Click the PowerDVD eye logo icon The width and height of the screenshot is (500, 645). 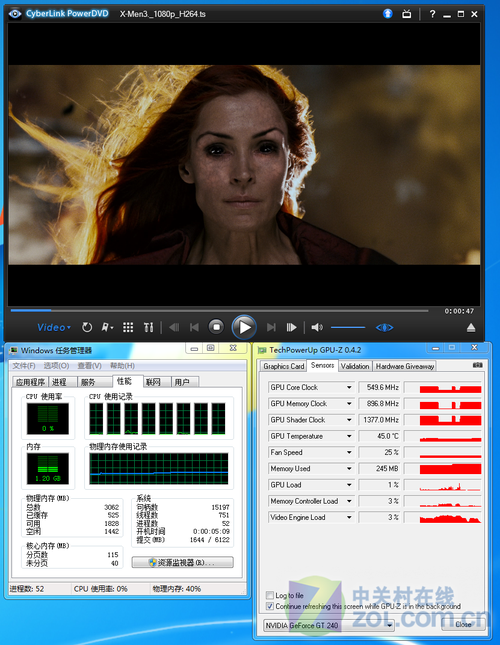point(15,14)
